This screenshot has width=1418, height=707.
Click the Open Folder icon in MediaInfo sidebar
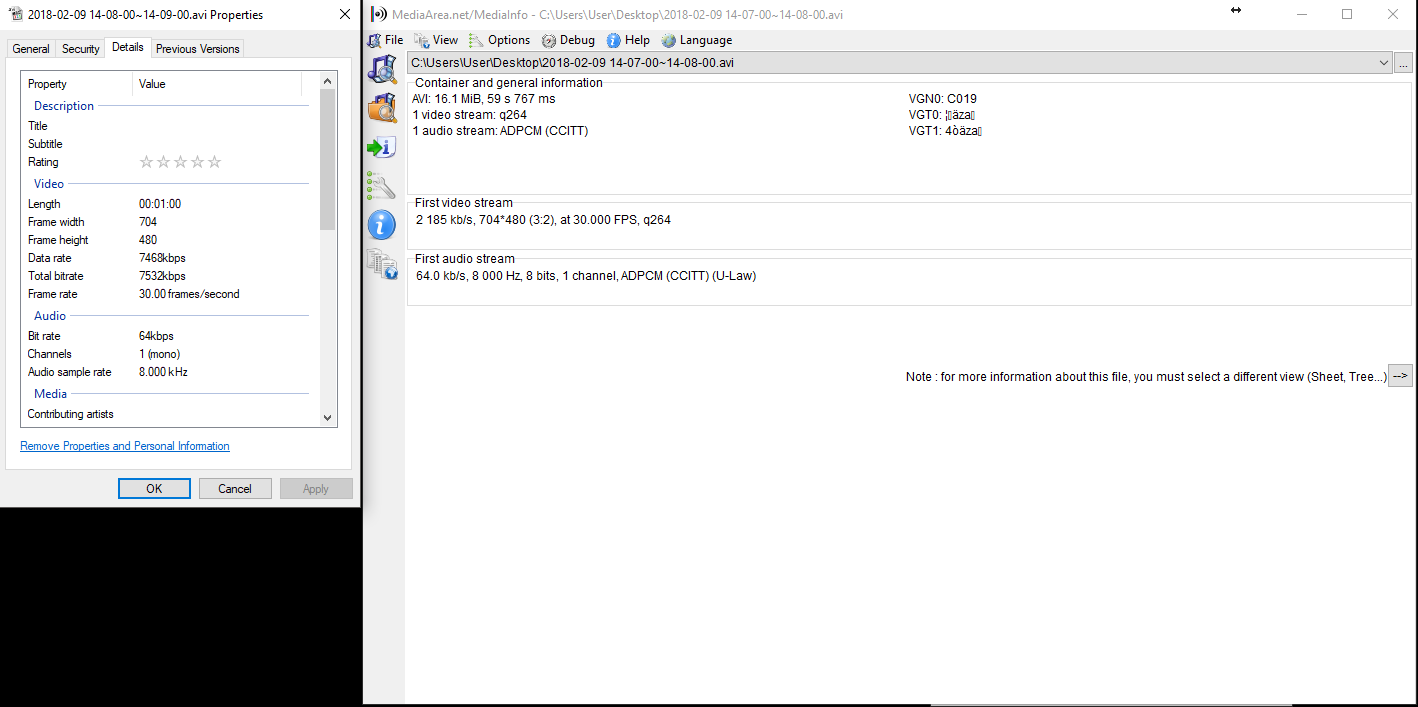click(382, 108)
